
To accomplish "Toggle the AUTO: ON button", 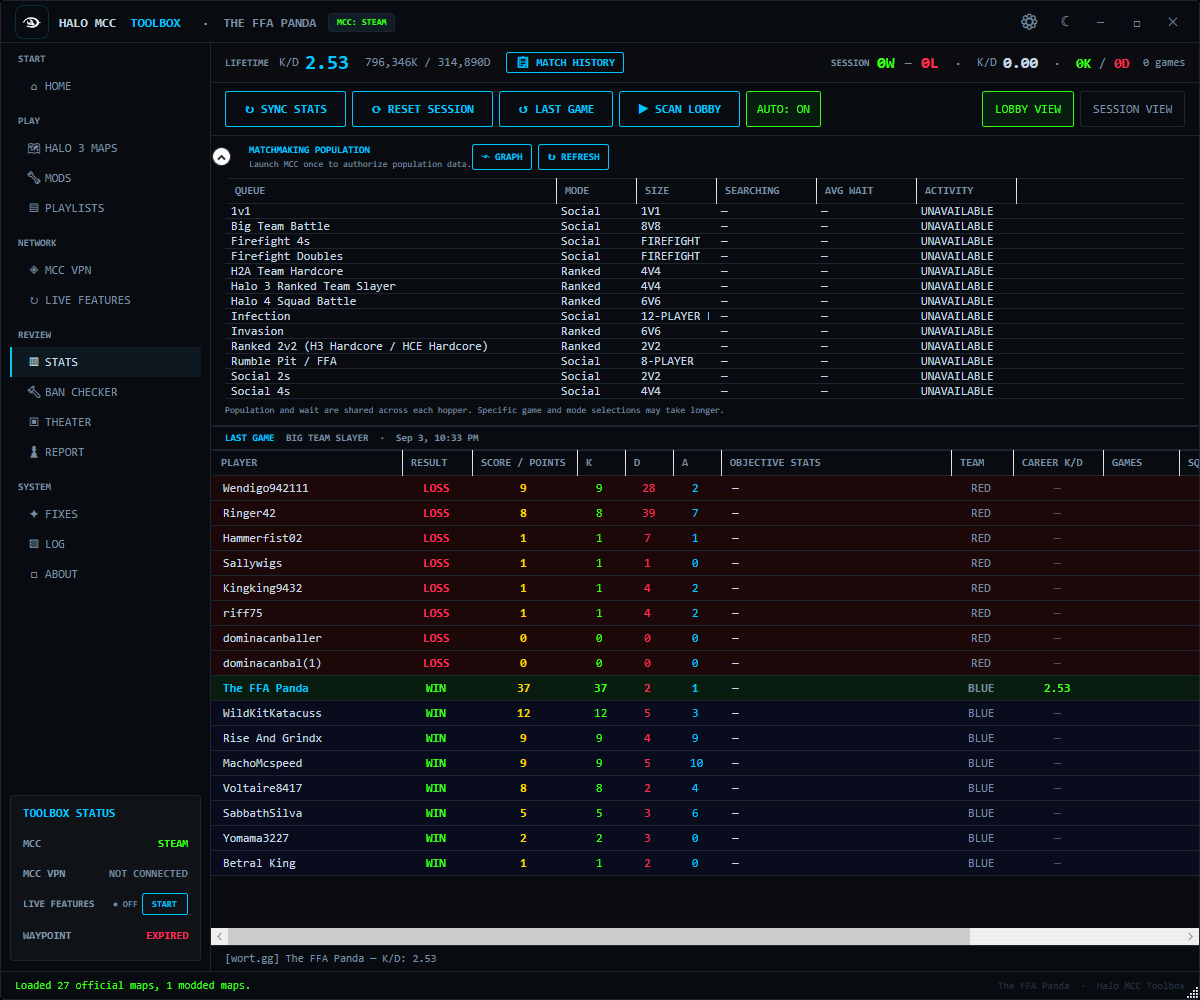I will click(783, 109).
